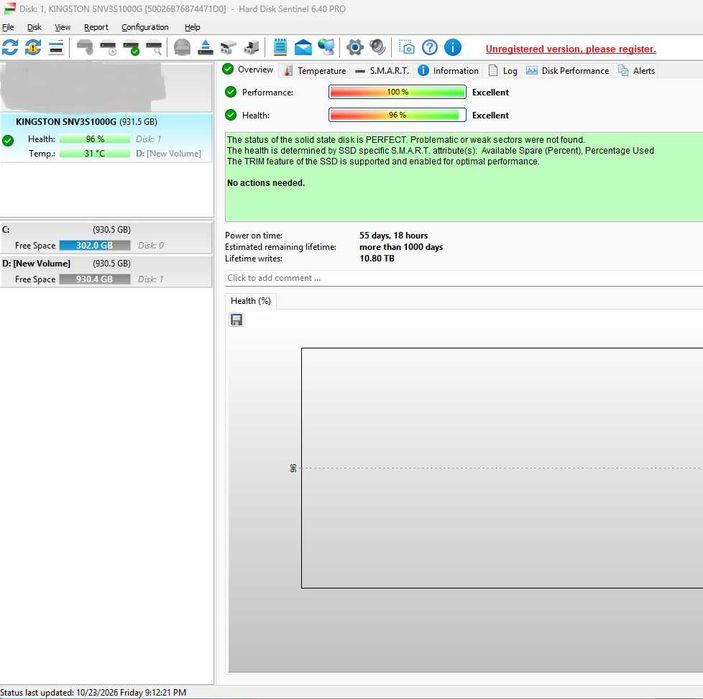
Task: Select the D: [New Volume] entry
Action: point(106,271)
